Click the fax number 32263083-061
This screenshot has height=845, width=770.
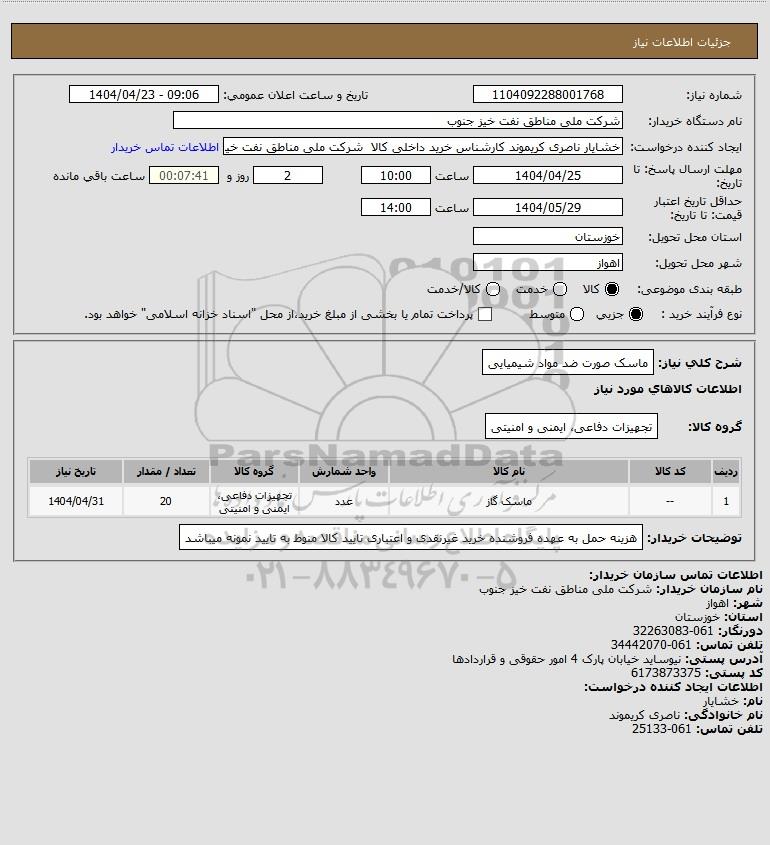click(672, 631)
